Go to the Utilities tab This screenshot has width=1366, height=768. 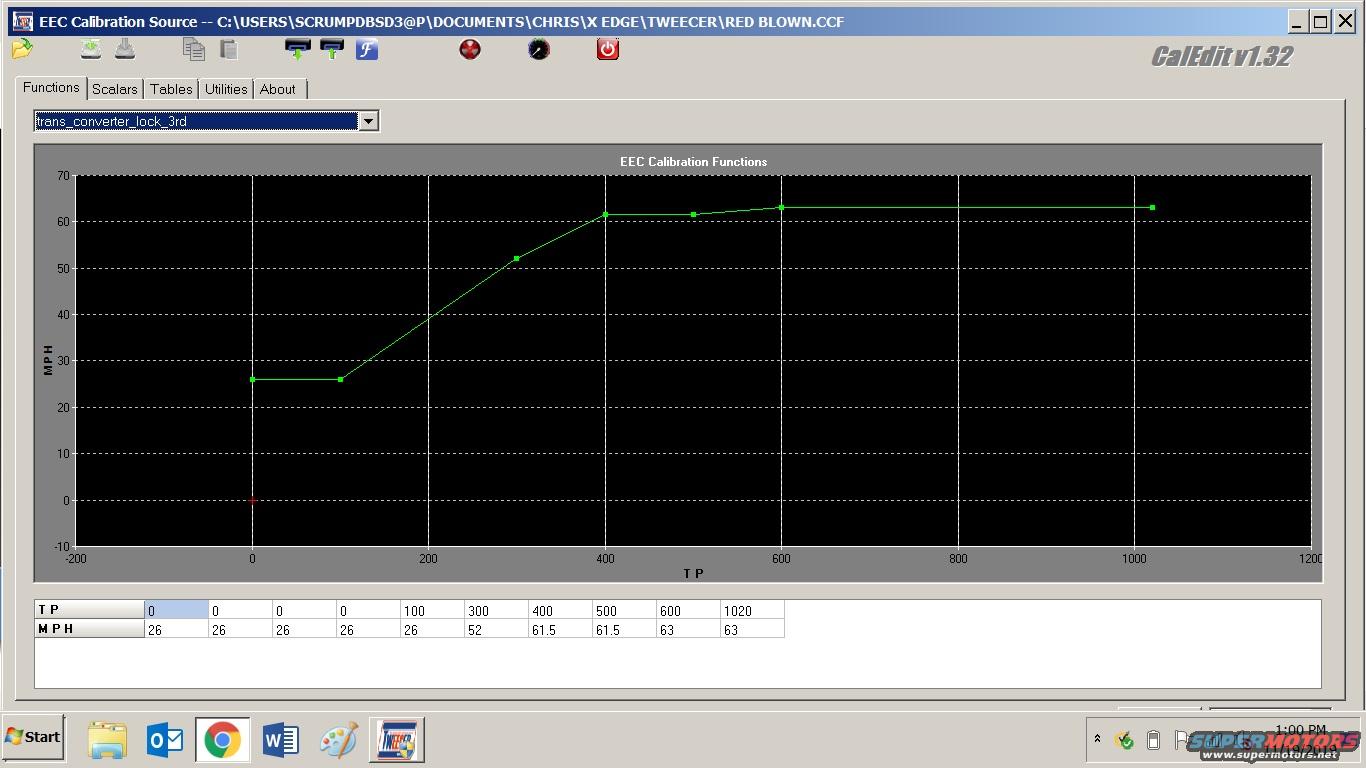pos(226,89)
